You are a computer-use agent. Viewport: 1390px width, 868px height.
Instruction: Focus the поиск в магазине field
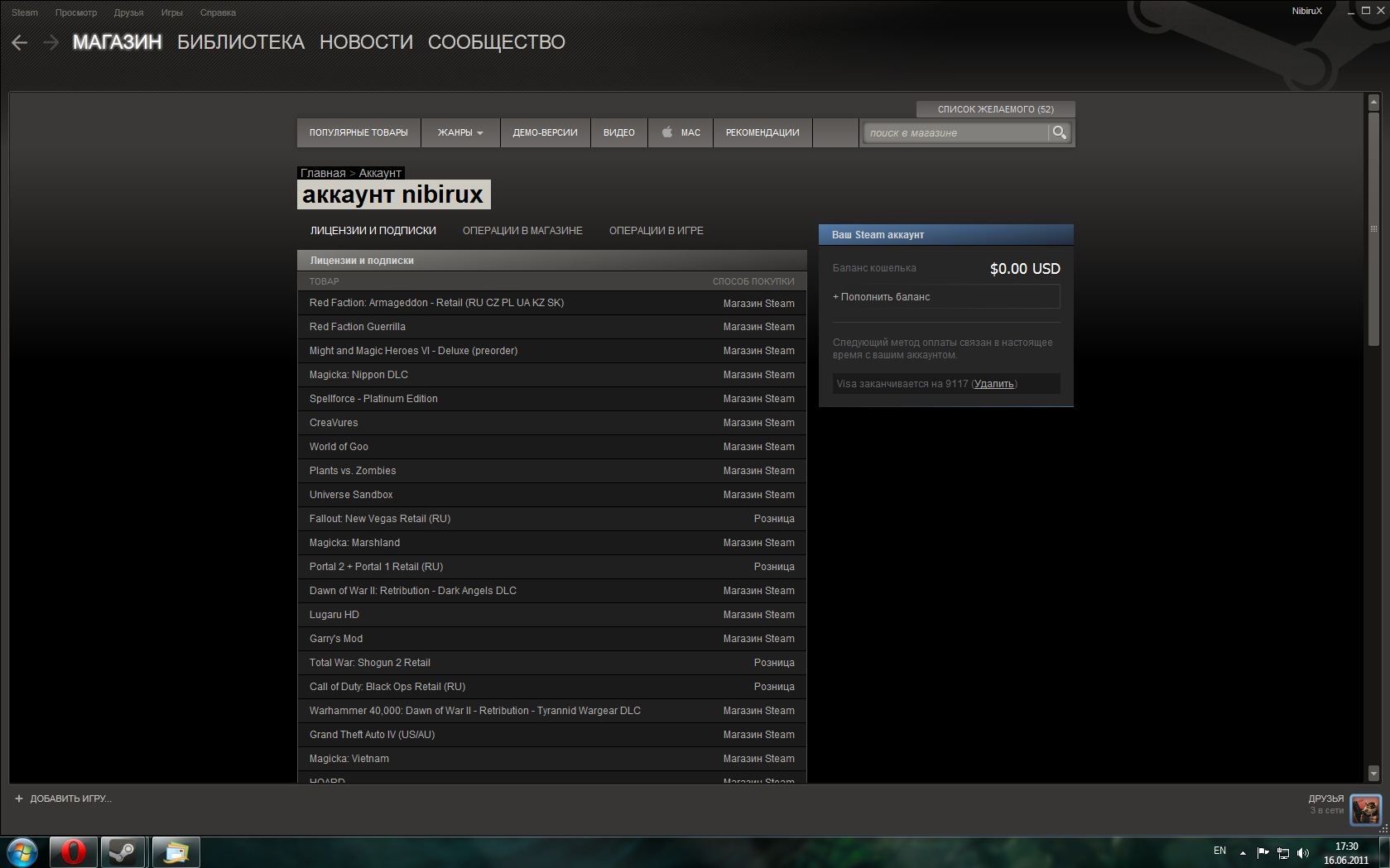(x=956, y=132)
